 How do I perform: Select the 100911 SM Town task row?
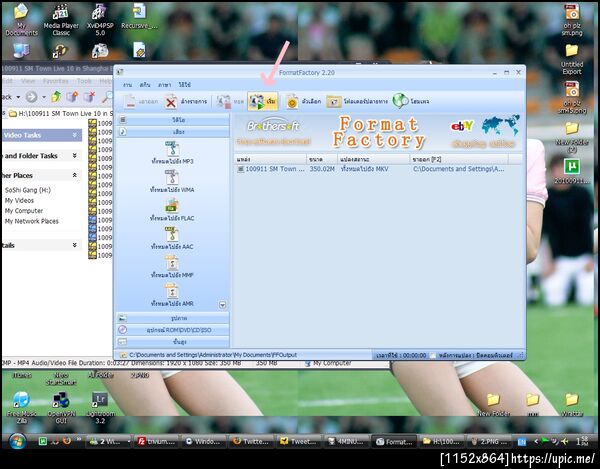click(x=378, y=169)
